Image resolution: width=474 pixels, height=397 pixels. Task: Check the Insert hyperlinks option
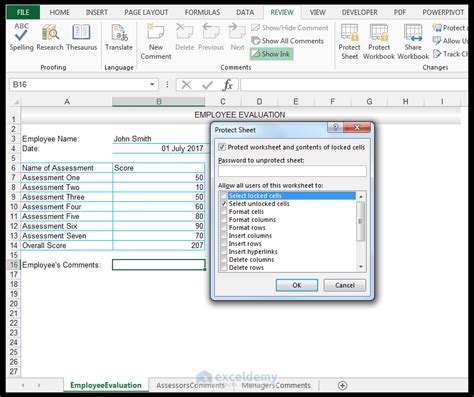click(x=224, y=252)
